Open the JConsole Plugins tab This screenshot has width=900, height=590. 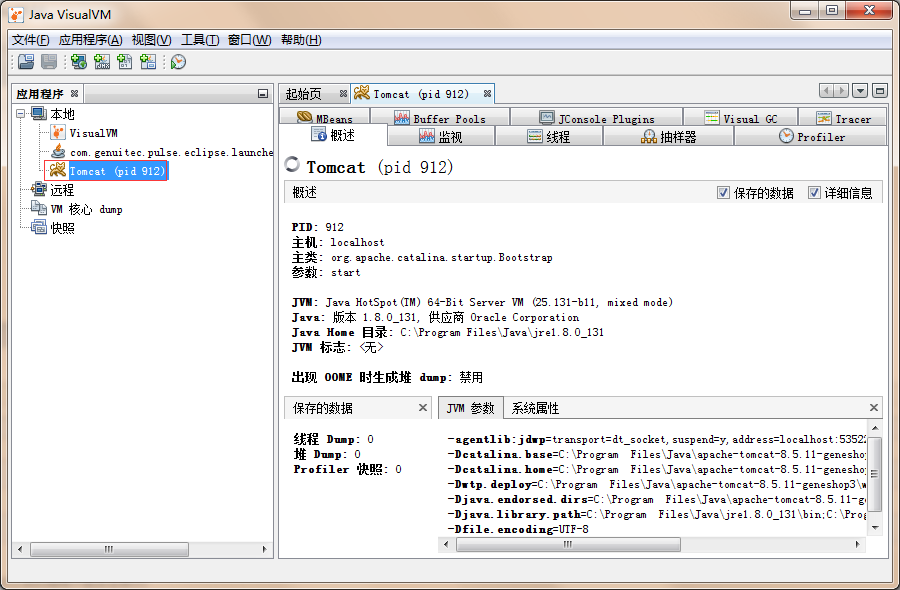click(597, 118)
